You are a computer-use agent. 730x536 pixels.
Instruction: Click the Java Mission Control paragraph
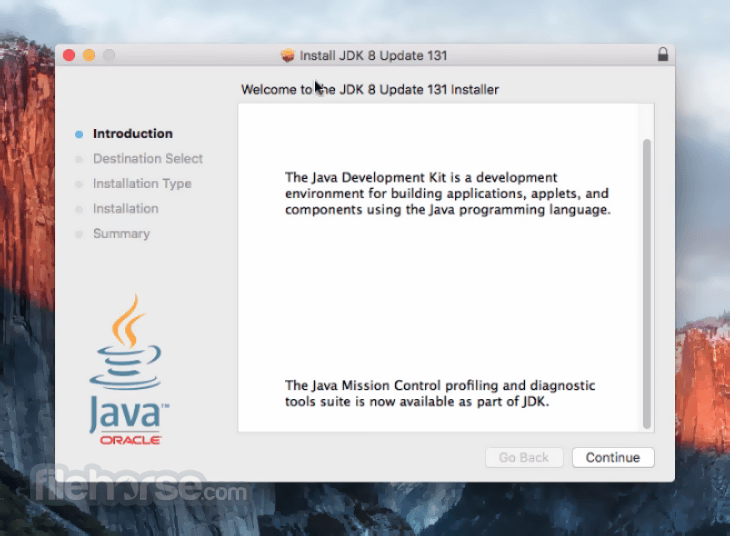pos(440,394)
